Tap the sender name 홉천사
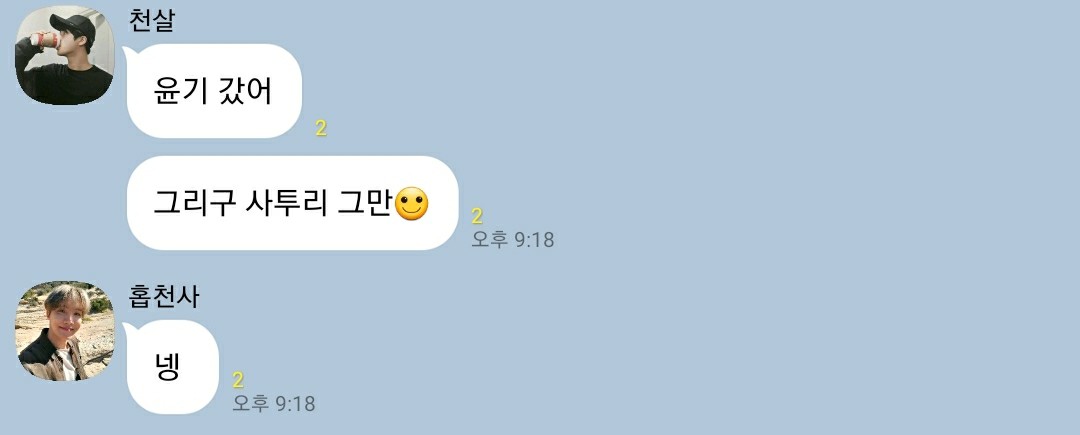The image size is (1080, 435). 164,295
